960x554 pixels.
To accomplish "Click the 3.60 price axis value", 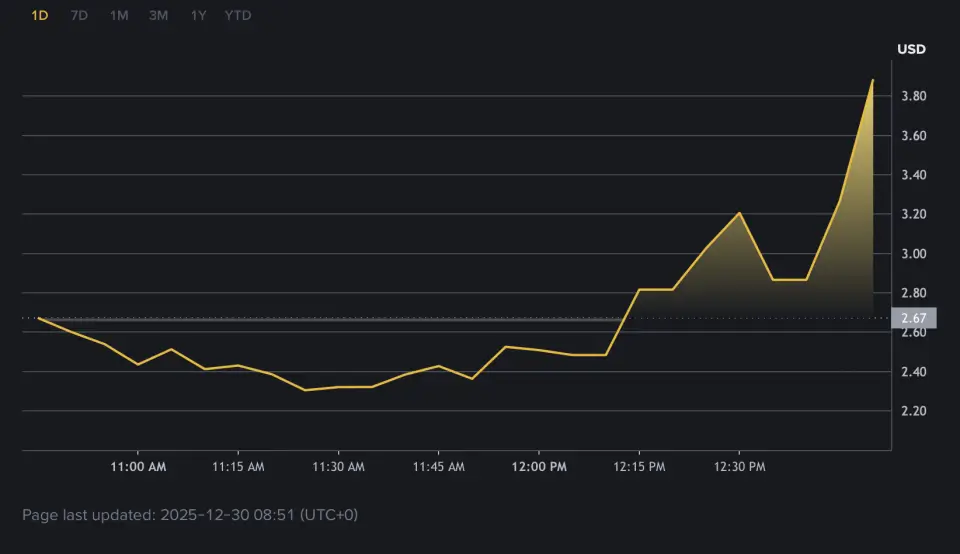I will (913, 136).
